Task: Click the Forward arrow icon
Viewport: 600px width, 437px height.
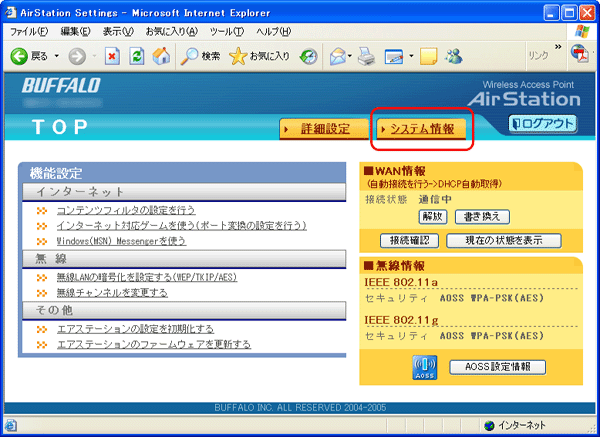Action: coord(77,57)
